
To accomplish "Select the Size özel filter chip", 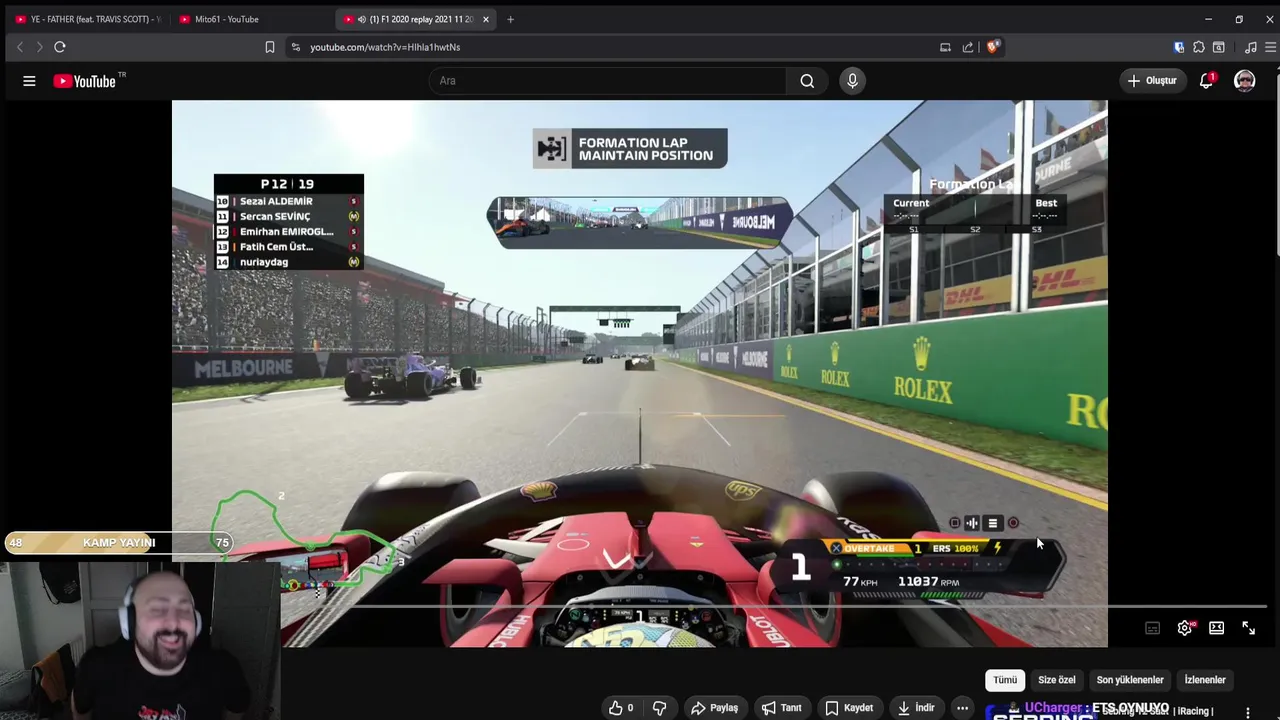I will click(x=1057, y=680).
